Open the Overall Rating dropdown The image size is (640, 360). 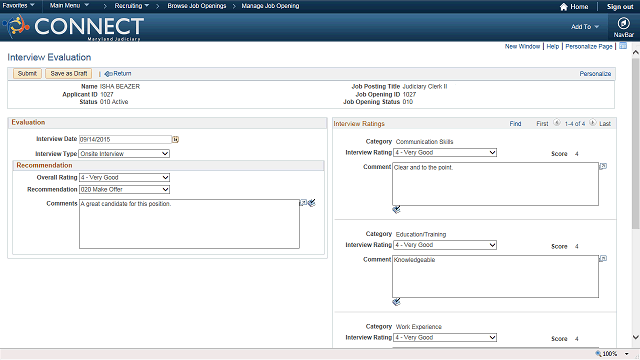coord(124,178)
